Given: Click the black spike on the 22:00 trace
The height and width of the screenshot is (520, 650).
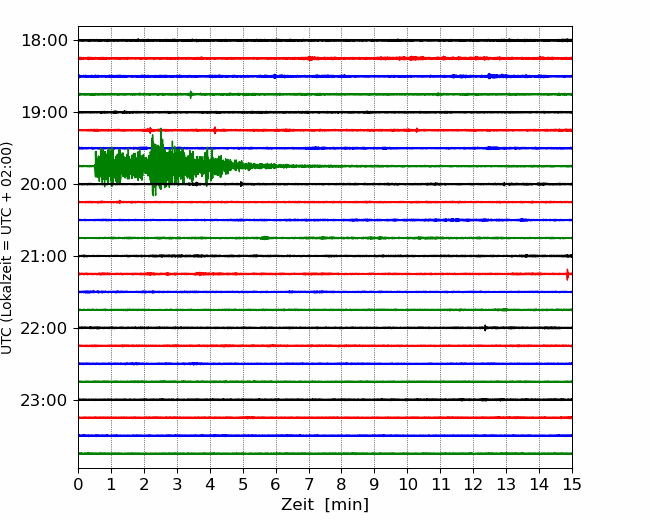Looking at the screenshot, I should 485,328.
